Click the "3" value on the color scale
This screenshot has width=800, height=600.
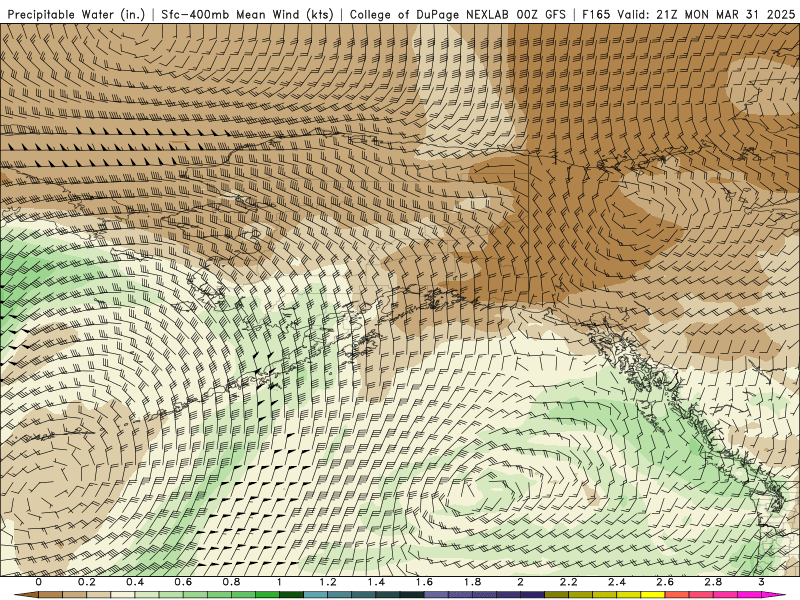(x=761, y=582)
